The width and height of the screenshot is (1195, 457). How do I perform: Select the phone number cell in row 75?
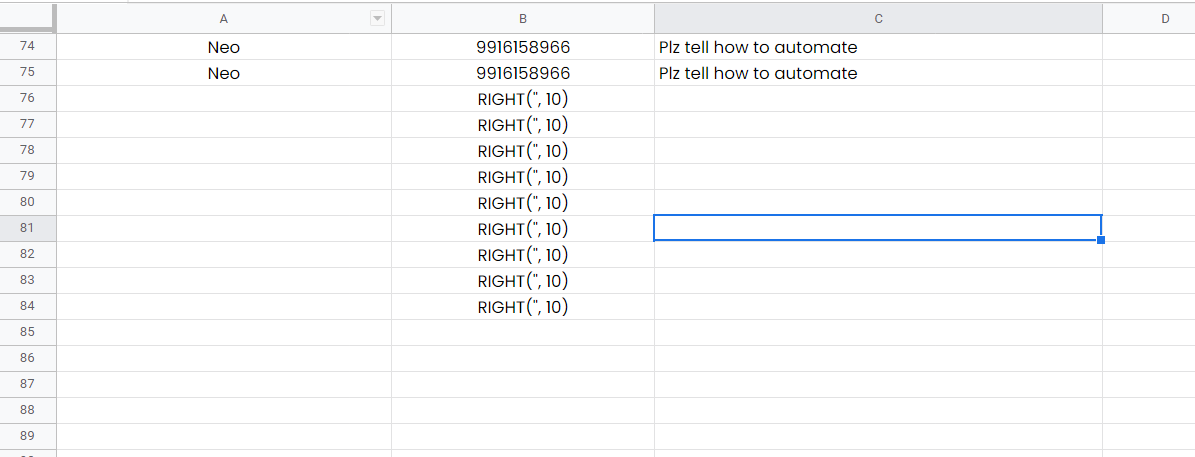(x=523, y=73)
